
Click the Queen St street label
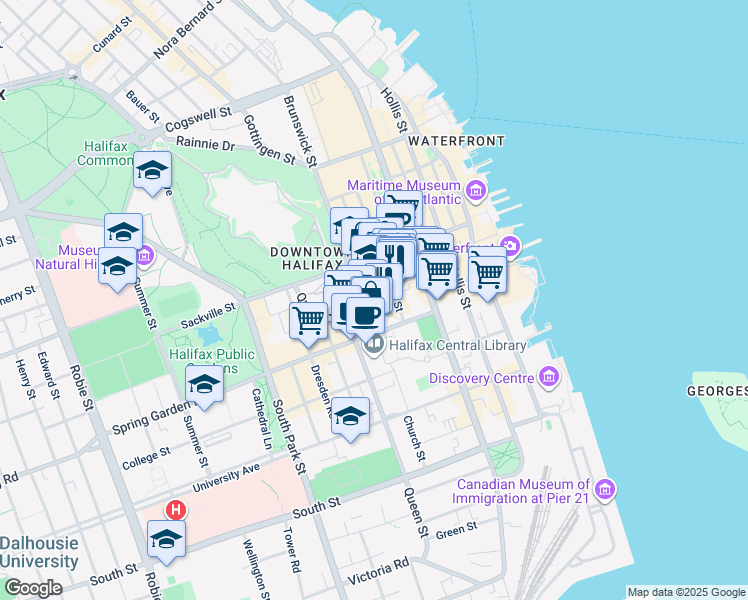pyautogui.click(x=416, y=512)
